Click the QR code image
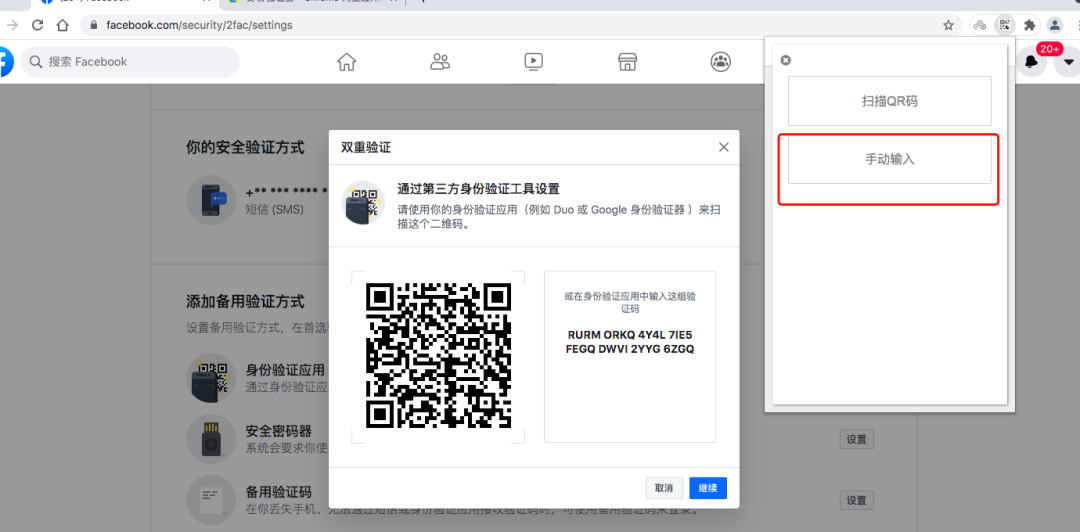Image resolution: width=1080 pixels, height=532 pixels. click(x=438, y=356)
